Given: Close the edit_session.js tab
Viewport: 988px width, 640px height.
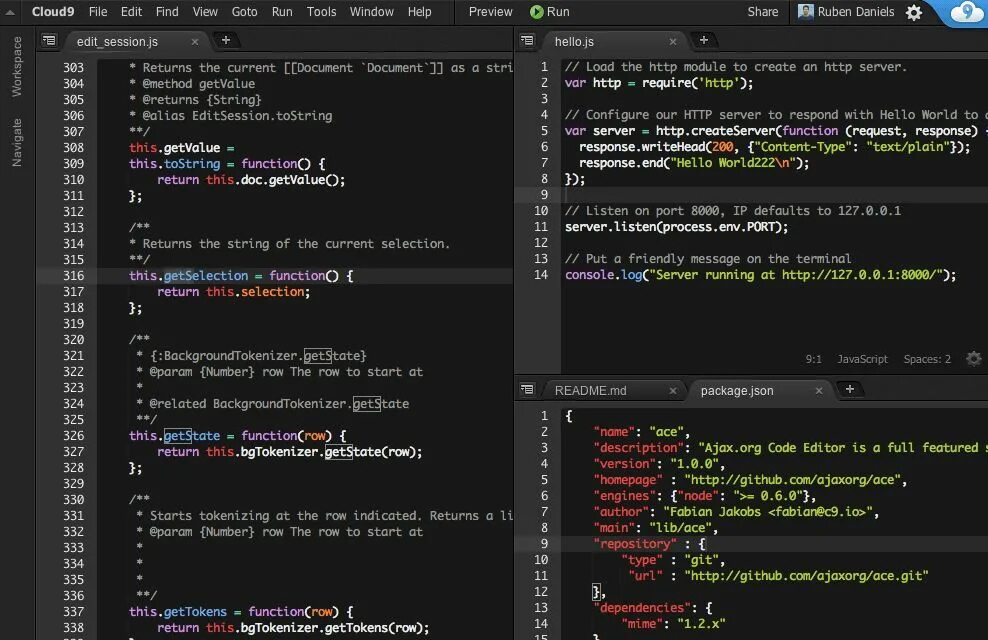Looking at the screenshot, I should click(x=195, y=42).
